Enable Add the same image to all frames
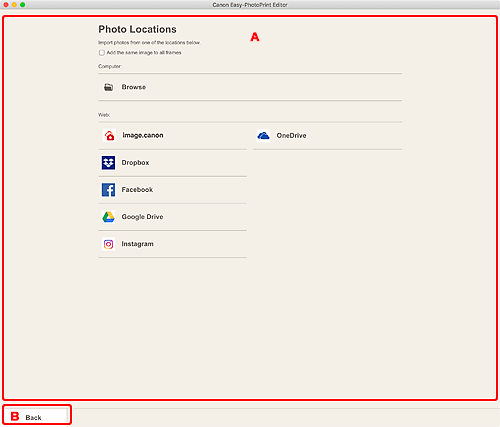The image size is (500, 427). pyautogui.click(x=102, y=53)
